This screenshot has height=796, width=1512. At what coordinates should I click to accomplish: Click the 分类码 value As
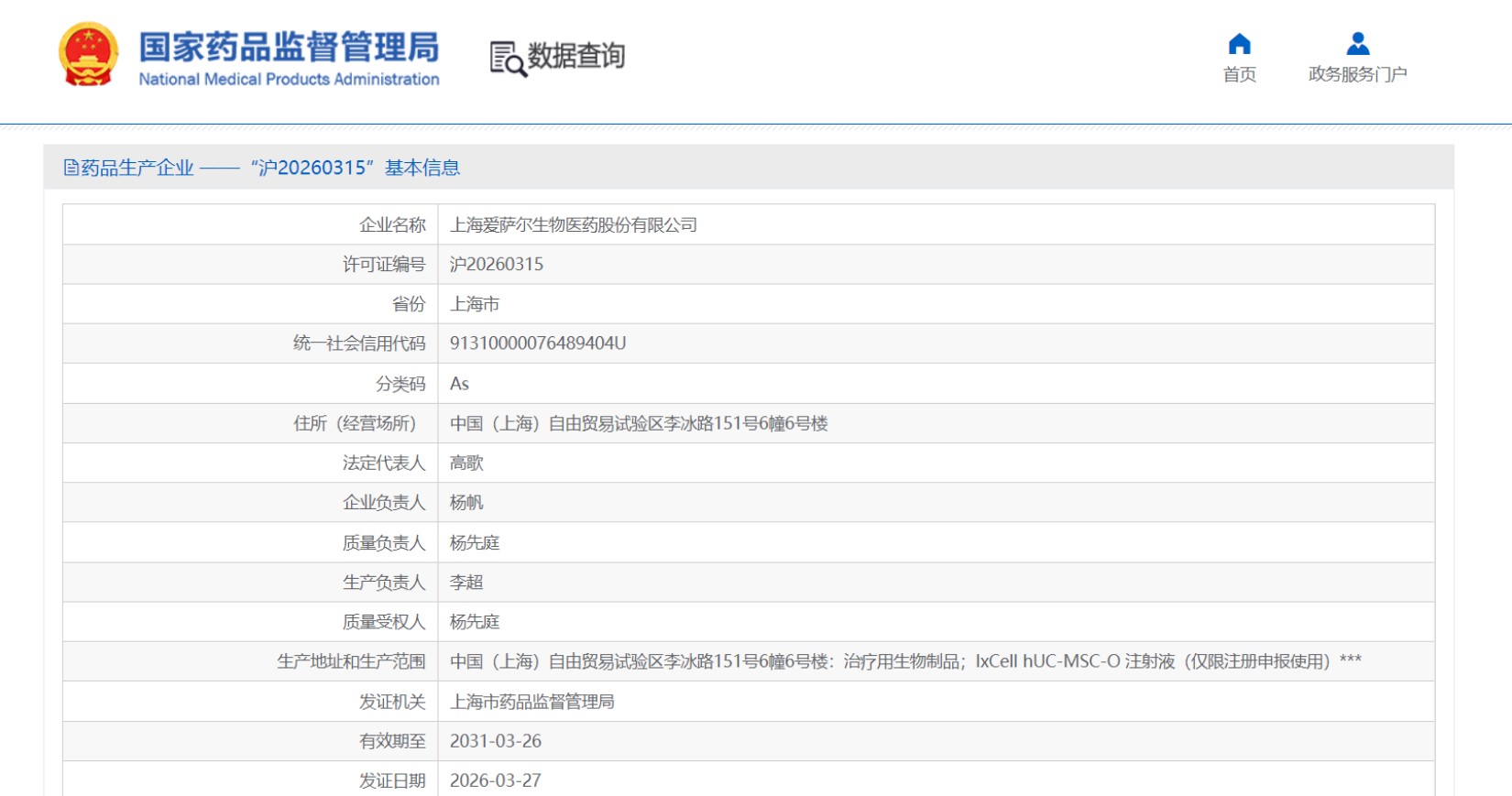click(x=459, y=384)
